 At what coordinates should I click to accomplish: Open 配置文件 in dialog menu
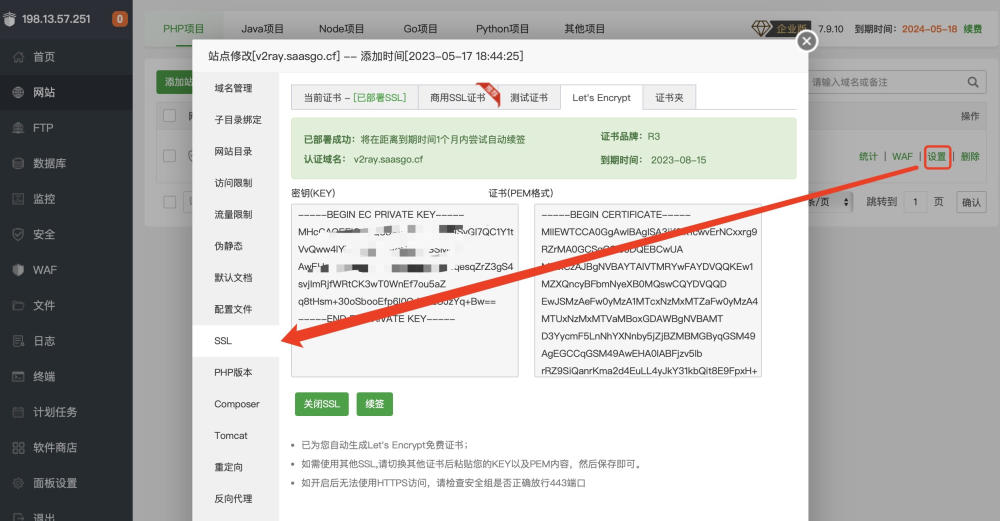235,309
